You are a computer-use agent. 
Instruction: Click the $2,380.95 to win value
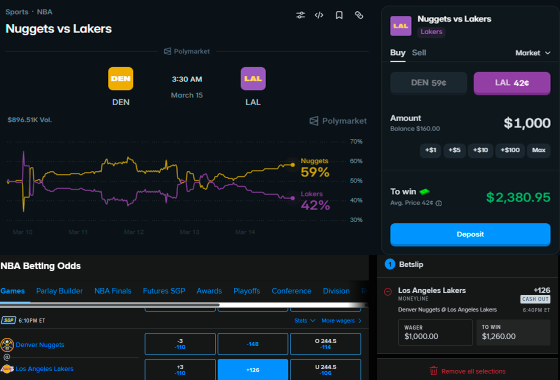[x=518, y=197]
